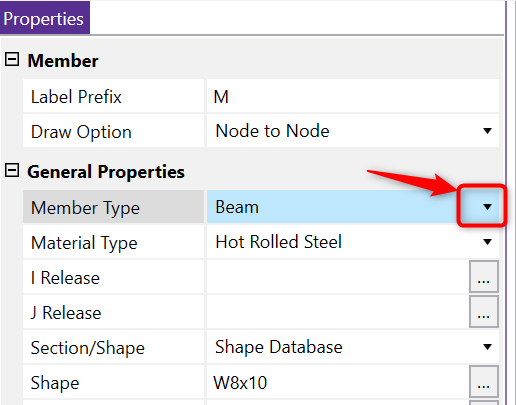Click the Member section heading
Image resolution: width=516 pixels, height=405 pixels.
pyautogui.click(x=63, y=61)
